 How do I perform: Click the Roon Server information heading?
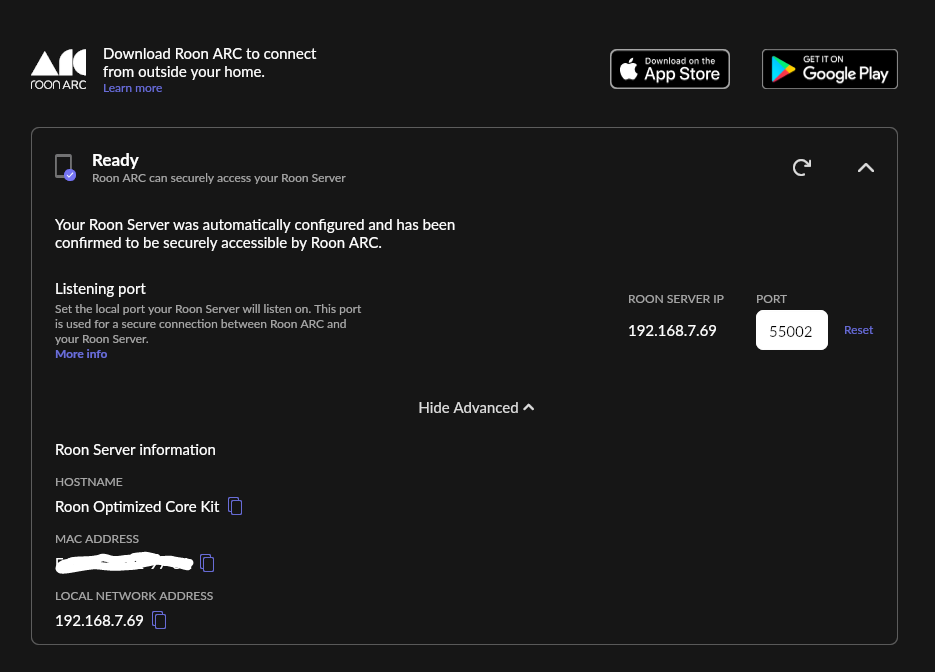click(x=135, y=450)
